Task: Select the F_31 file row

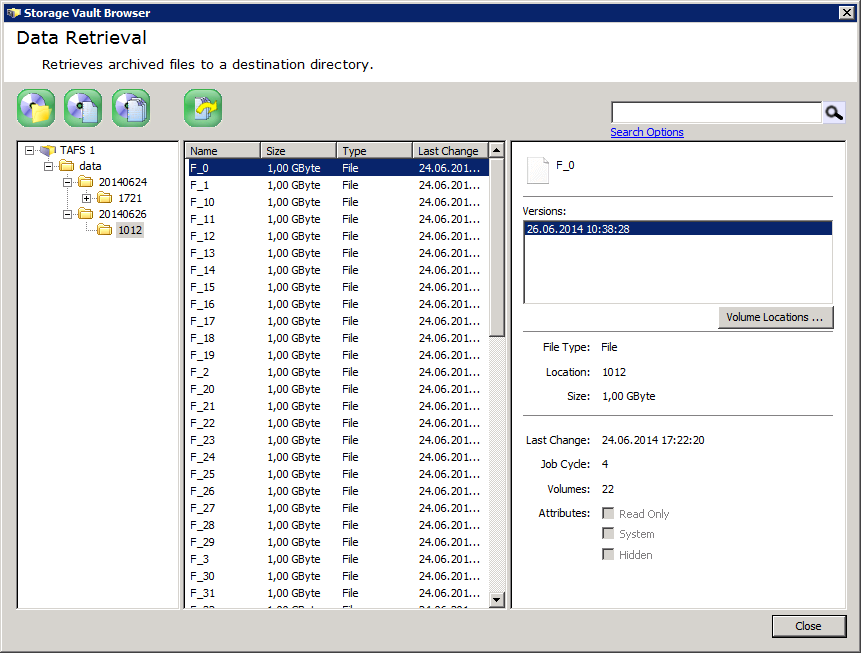Action: pyautogui.click(x=337, y=594)
